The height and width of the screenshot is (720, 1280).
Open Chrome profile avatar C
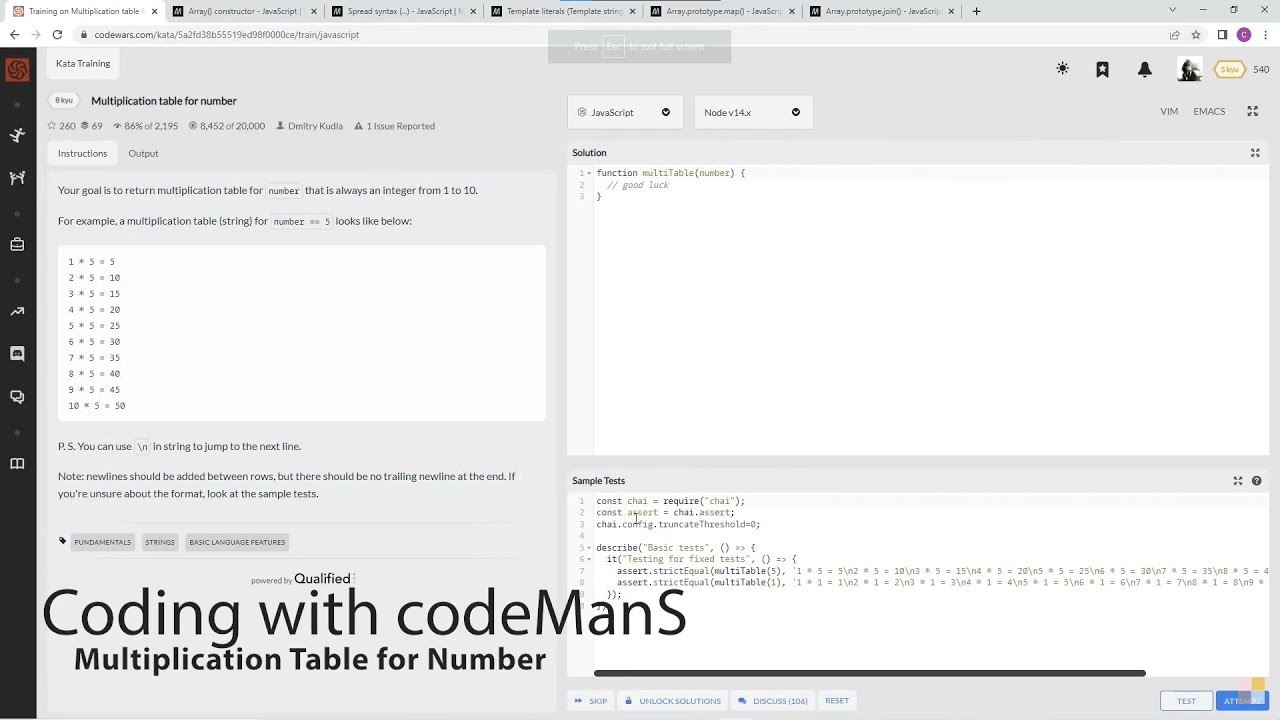tap(1244, 34)
